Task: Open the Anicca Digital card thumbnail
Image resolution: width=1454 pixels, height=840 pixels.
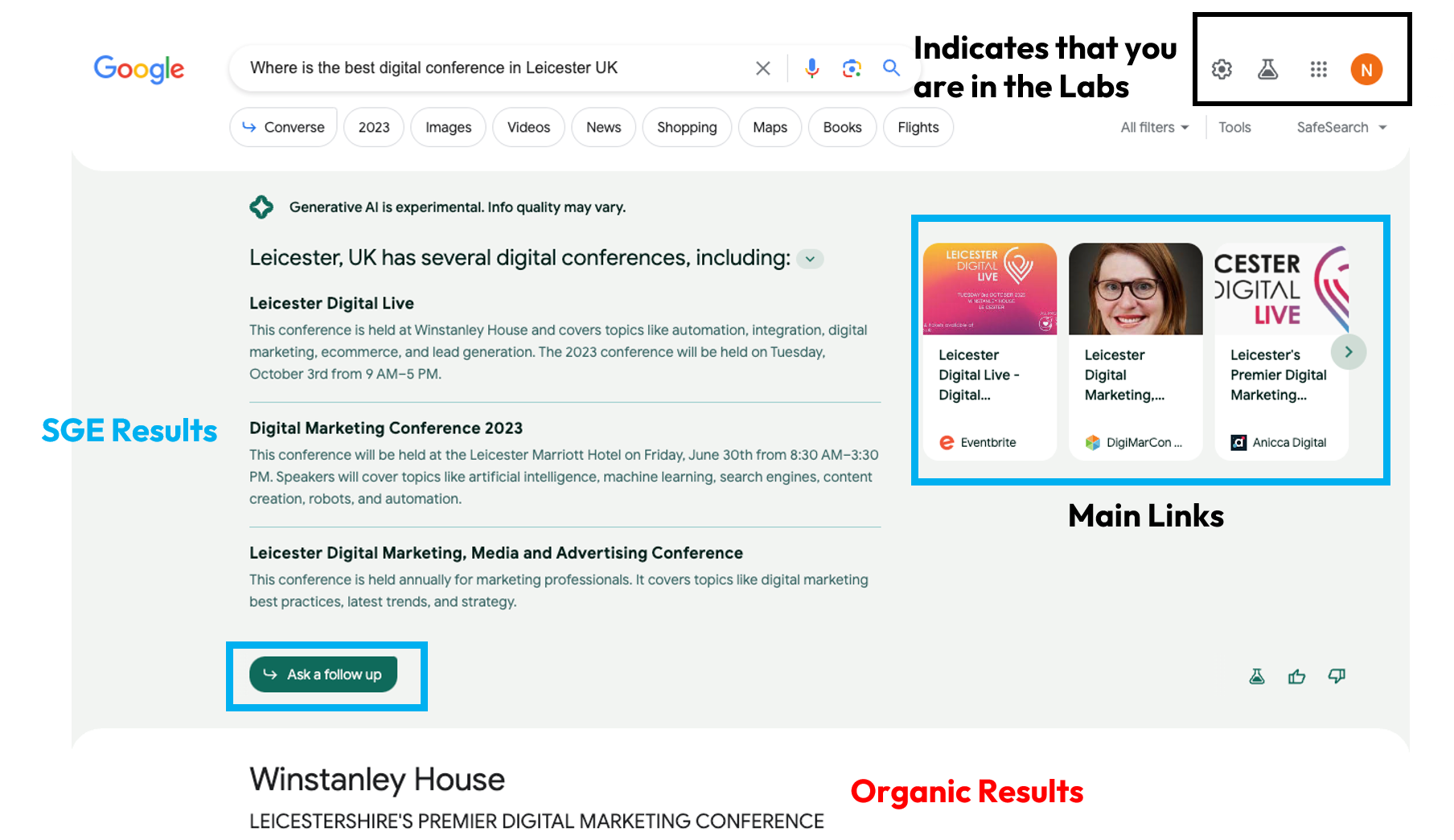Action: point(1281,289)
